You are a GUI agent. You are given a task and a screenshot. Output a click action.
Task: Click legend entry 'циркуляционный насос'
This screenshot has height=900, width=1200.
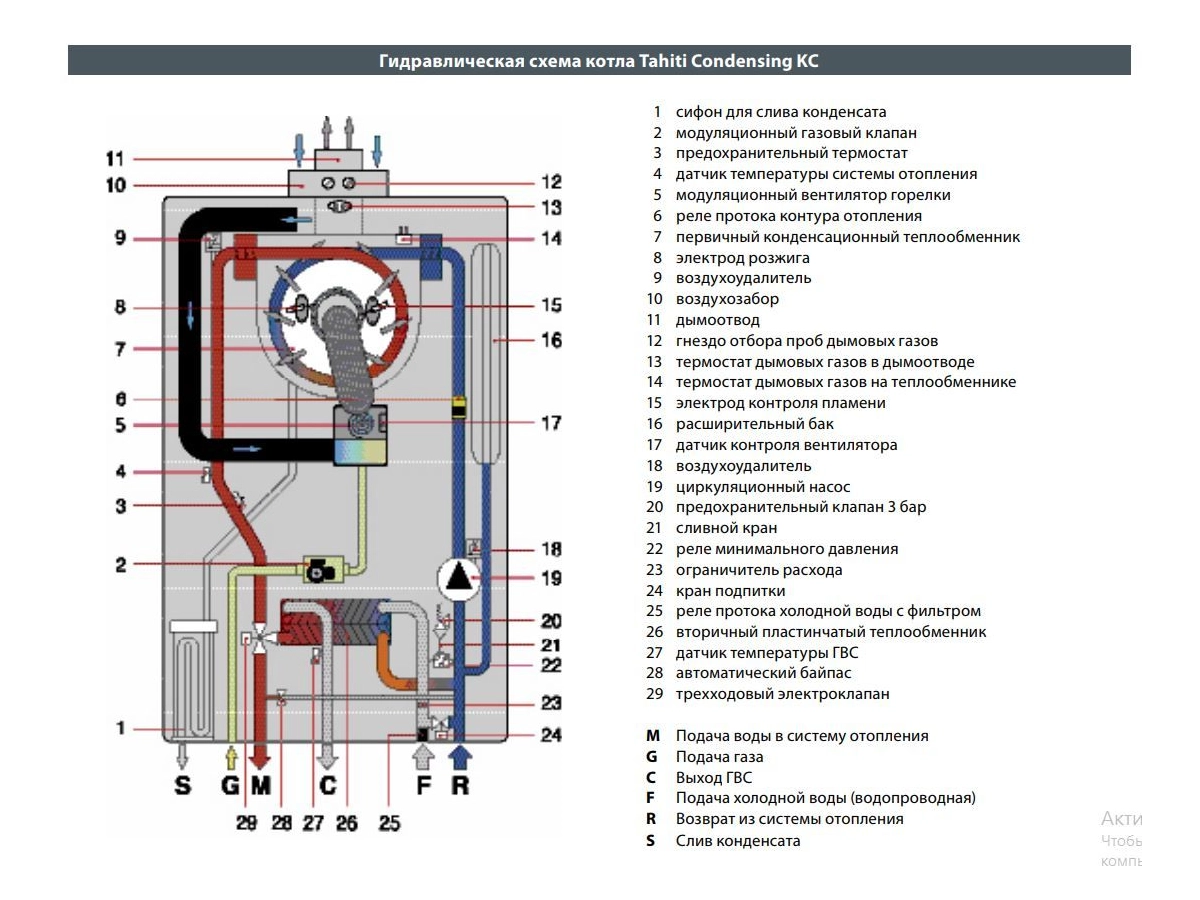click(x=763, y=487)
